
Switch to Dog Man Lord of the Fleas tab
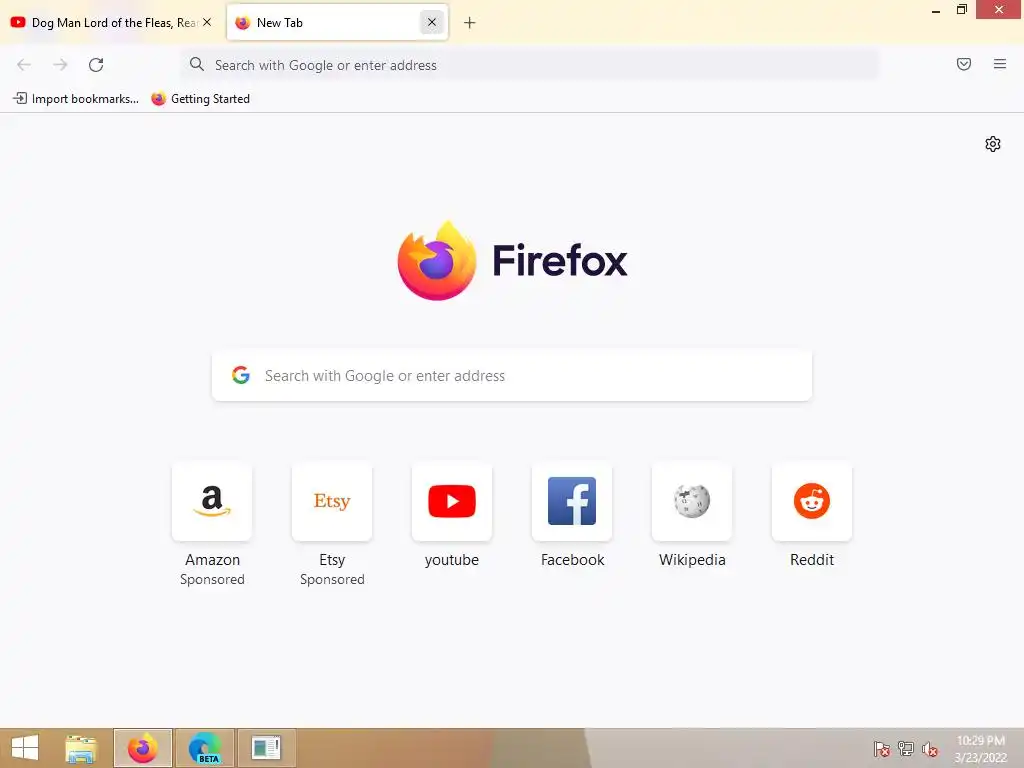point(111,22)
